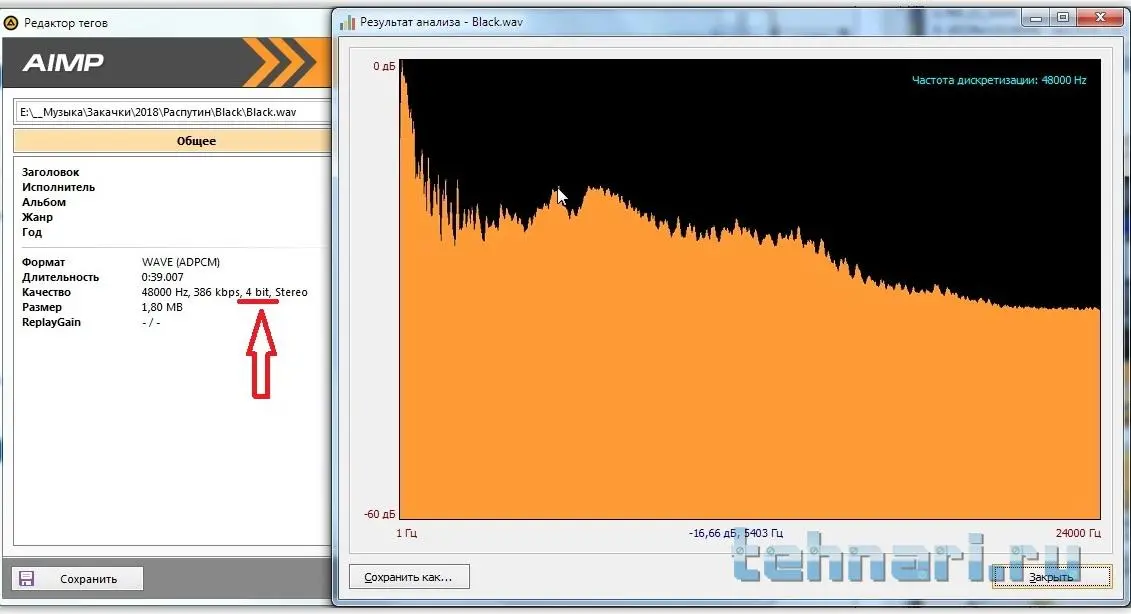Click the Альбом field label
This screenshot has height=614, width=1131.
44,202
